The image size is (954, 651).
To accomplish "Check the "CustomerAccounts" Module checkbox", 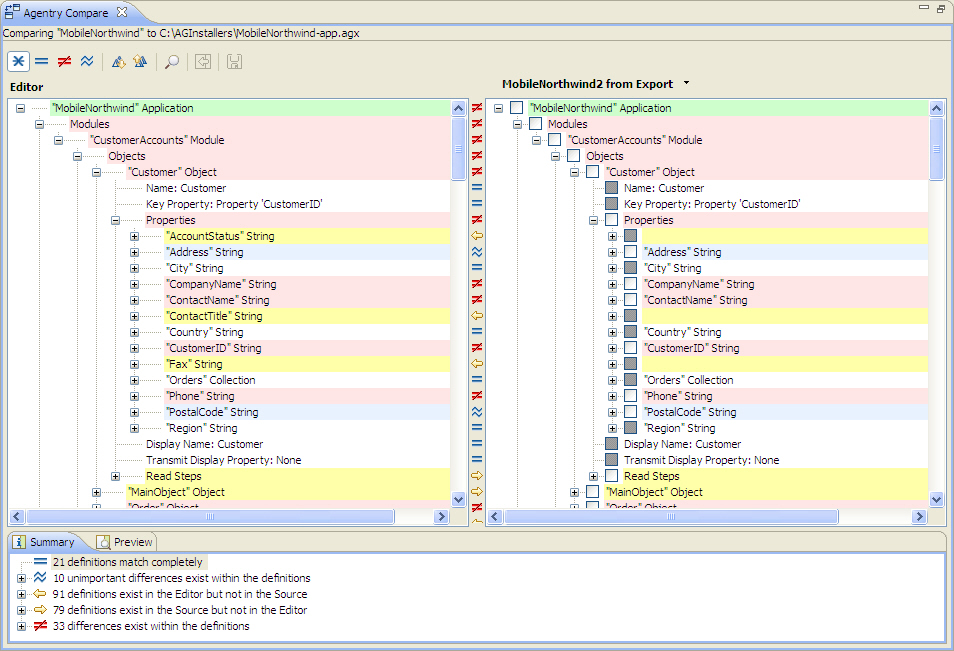I will coord(555,140).
